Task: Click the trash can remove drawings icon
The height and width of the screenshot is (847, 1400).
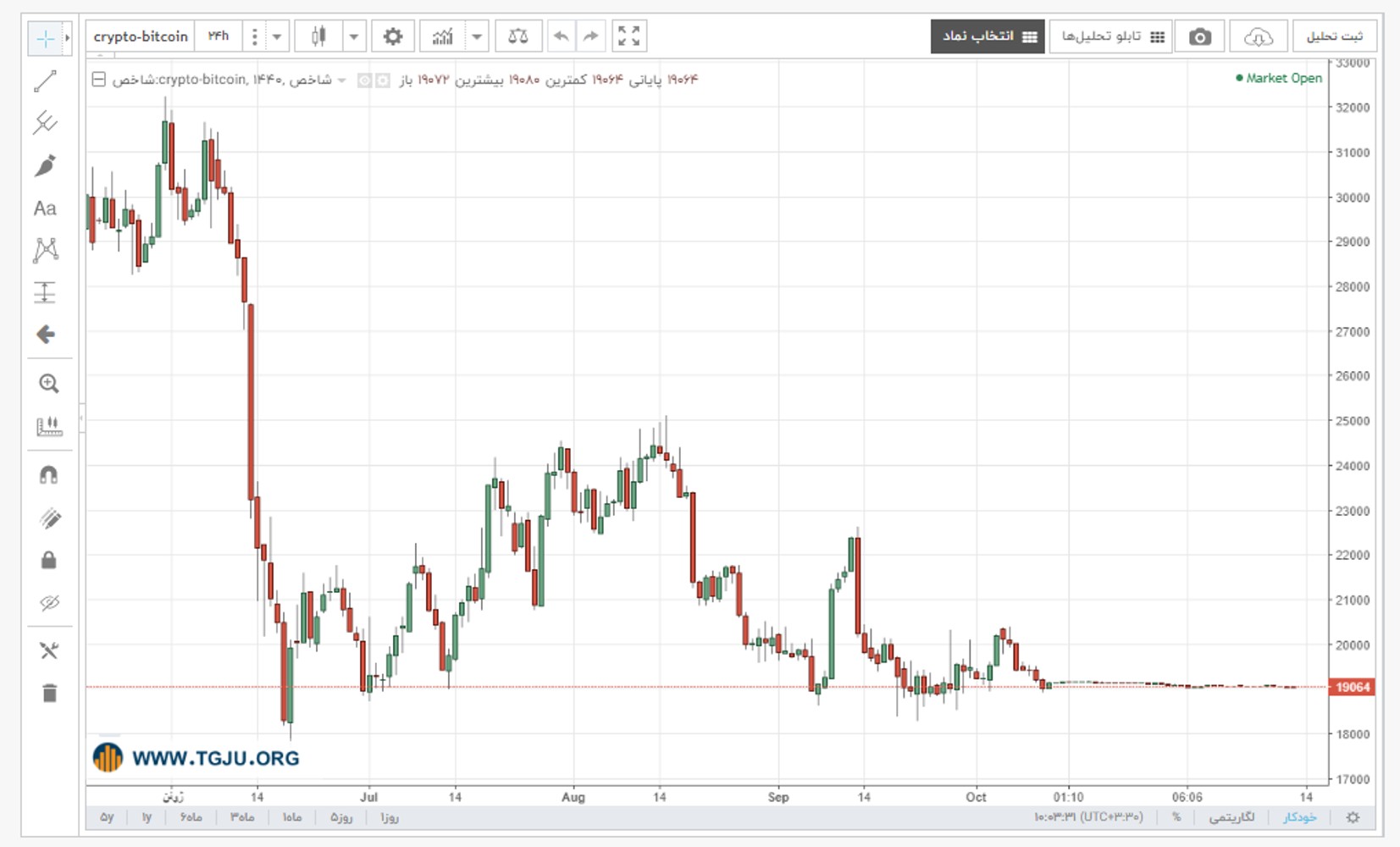Action: coord(49,693)
